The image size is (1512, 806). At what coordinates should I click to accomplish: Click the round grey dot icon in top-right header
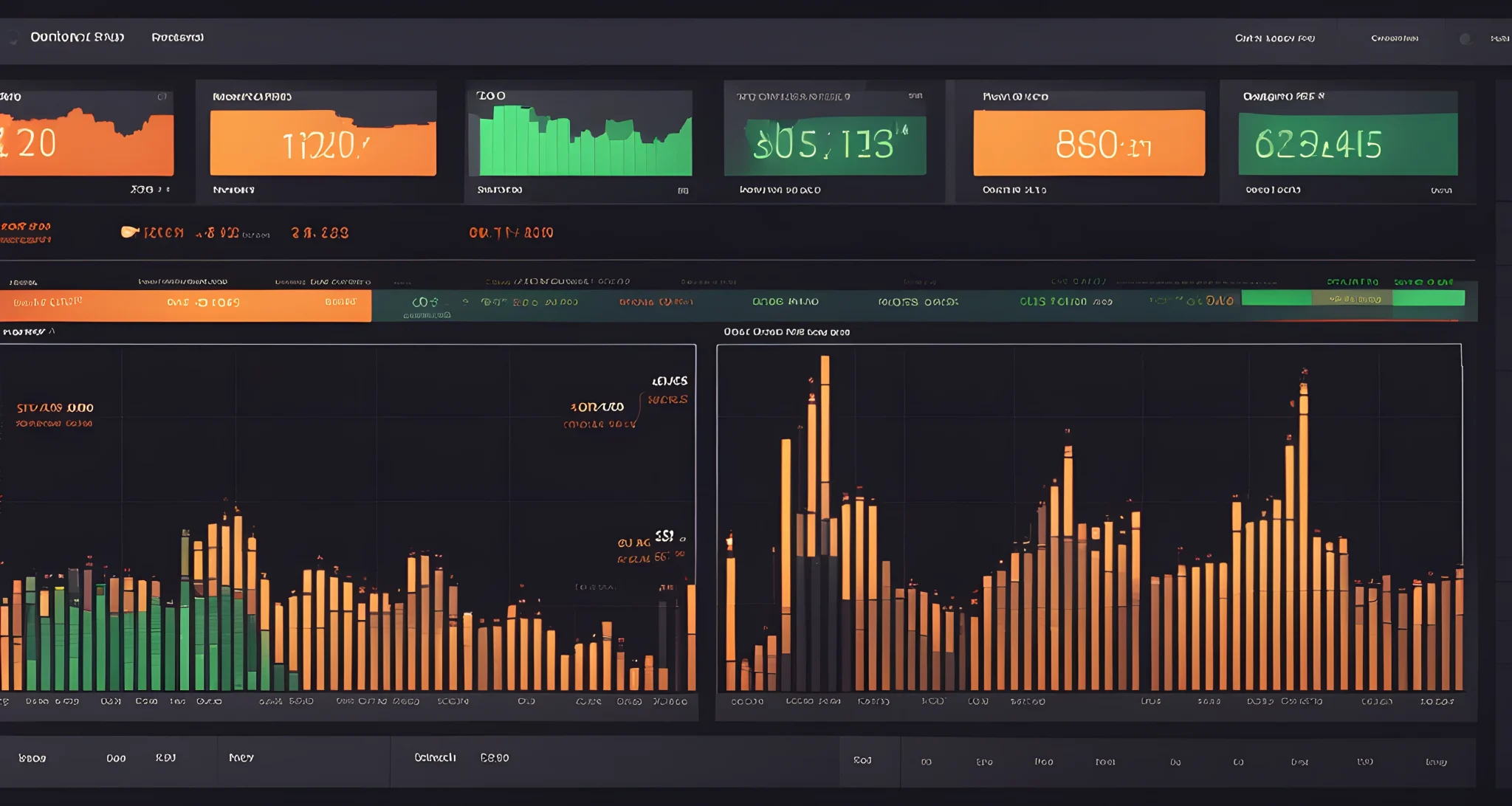tap(1465, 38)
